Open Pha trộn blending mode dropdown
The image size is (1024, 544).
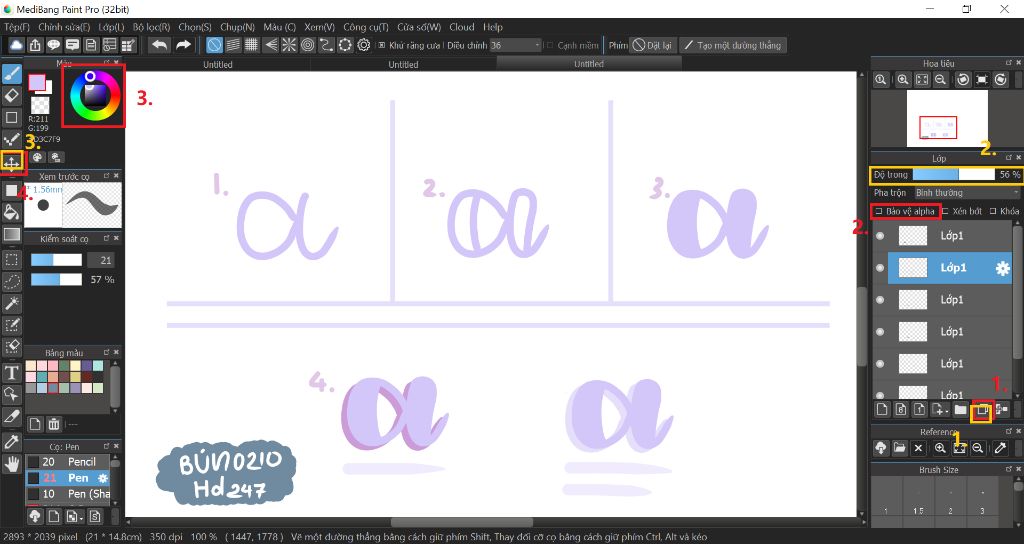(x=967, y=193)
